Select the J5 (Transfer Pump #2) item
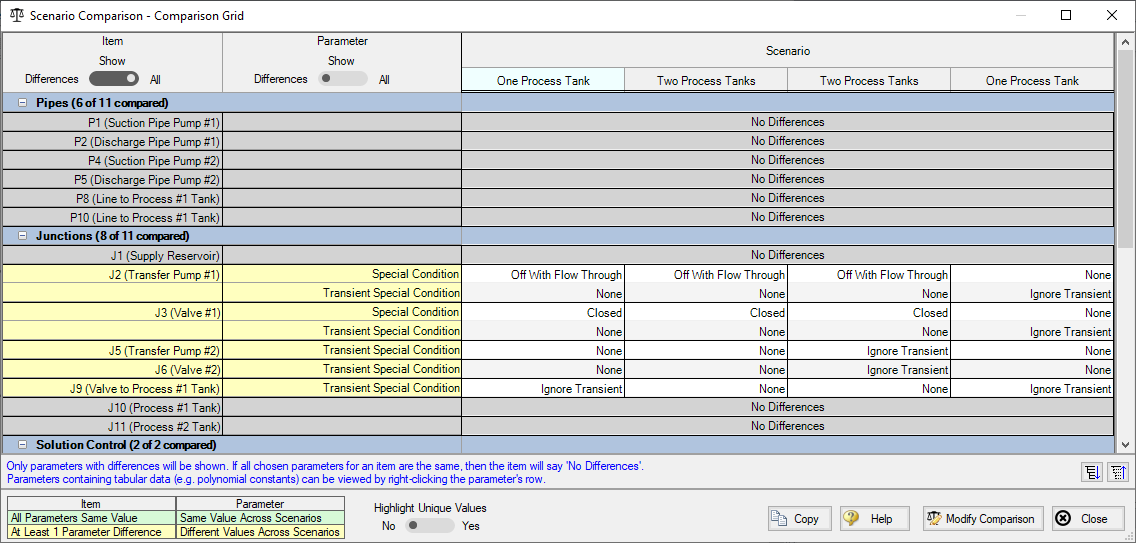The image size is (1136, 543). (112, 350)
